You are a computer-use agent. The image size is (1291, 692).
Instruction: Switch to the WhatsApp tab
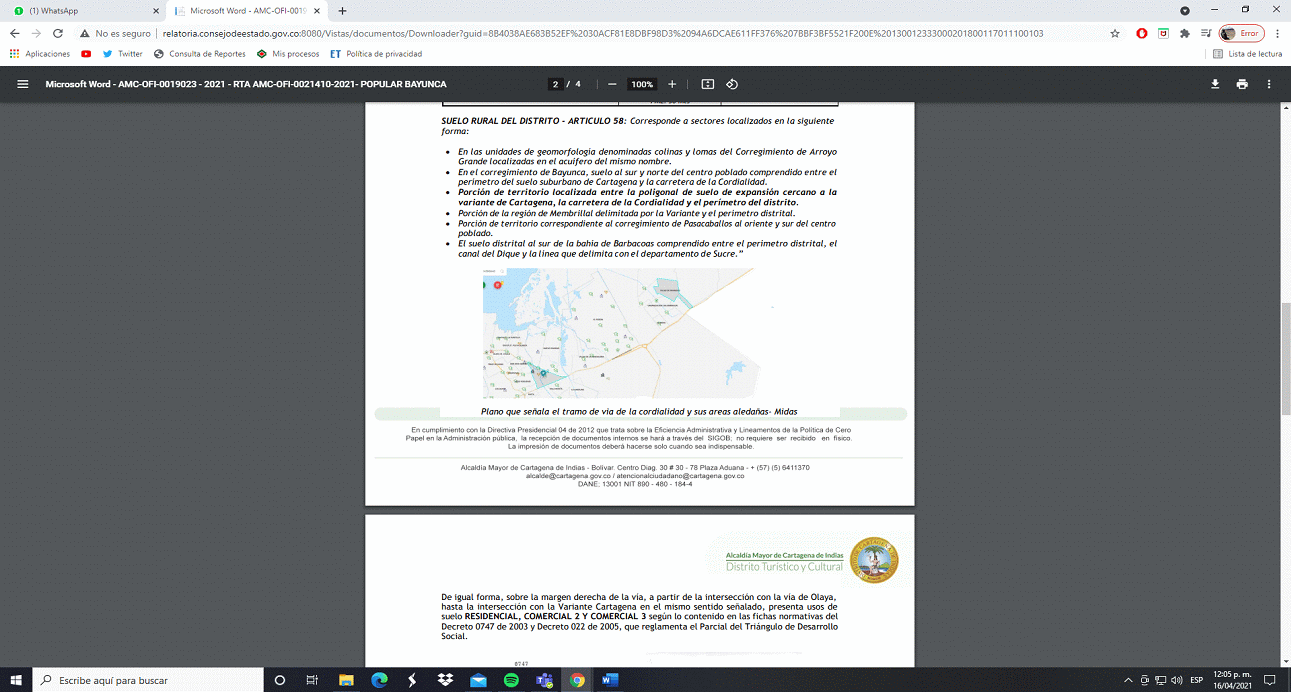tap(82, 11)
